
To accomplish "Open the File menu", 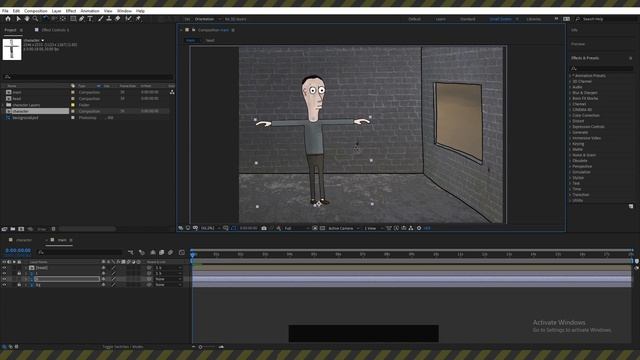I will coord(5,11).
